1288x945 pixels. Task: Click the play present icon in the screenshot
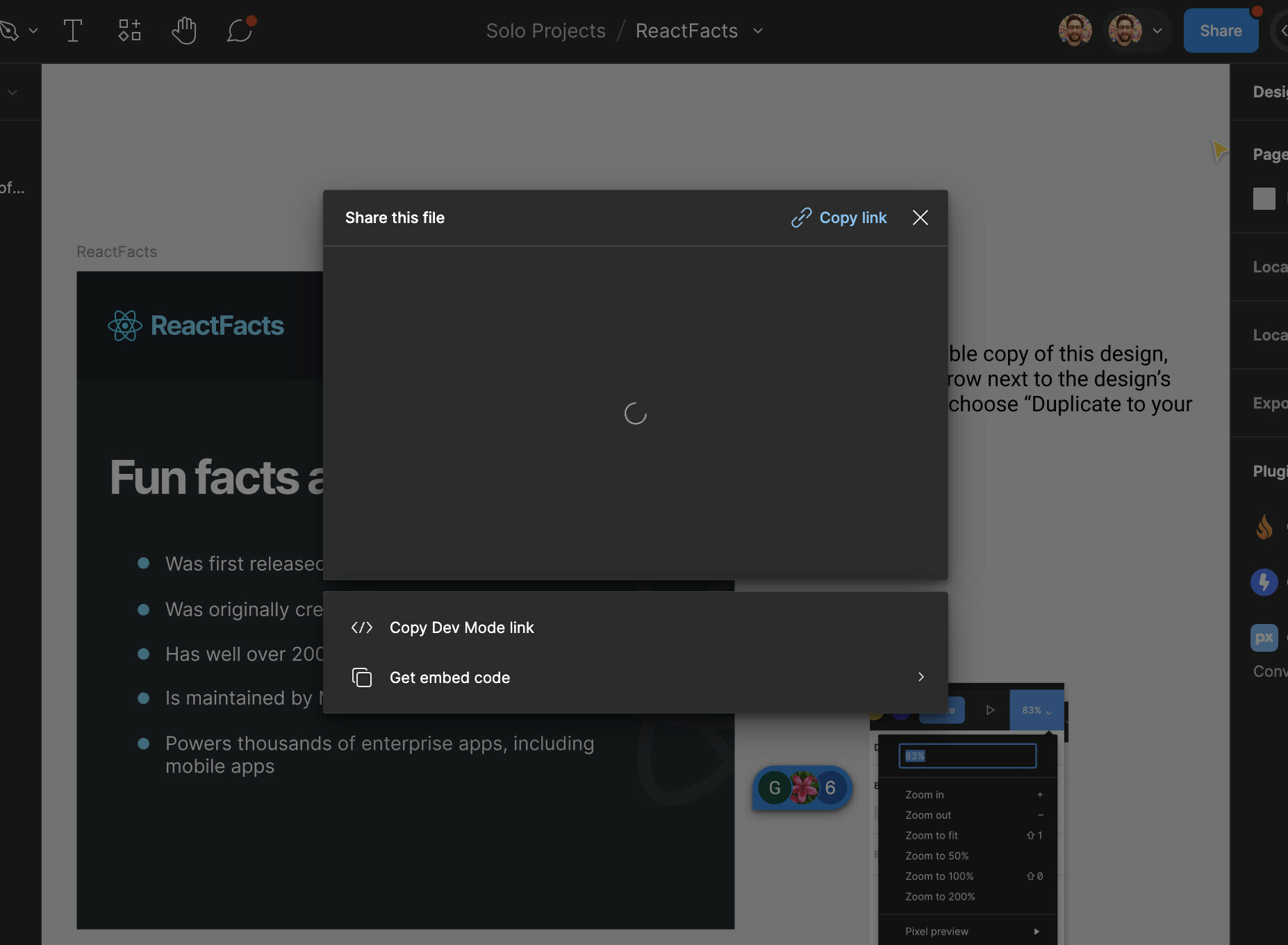coord(990,710)
